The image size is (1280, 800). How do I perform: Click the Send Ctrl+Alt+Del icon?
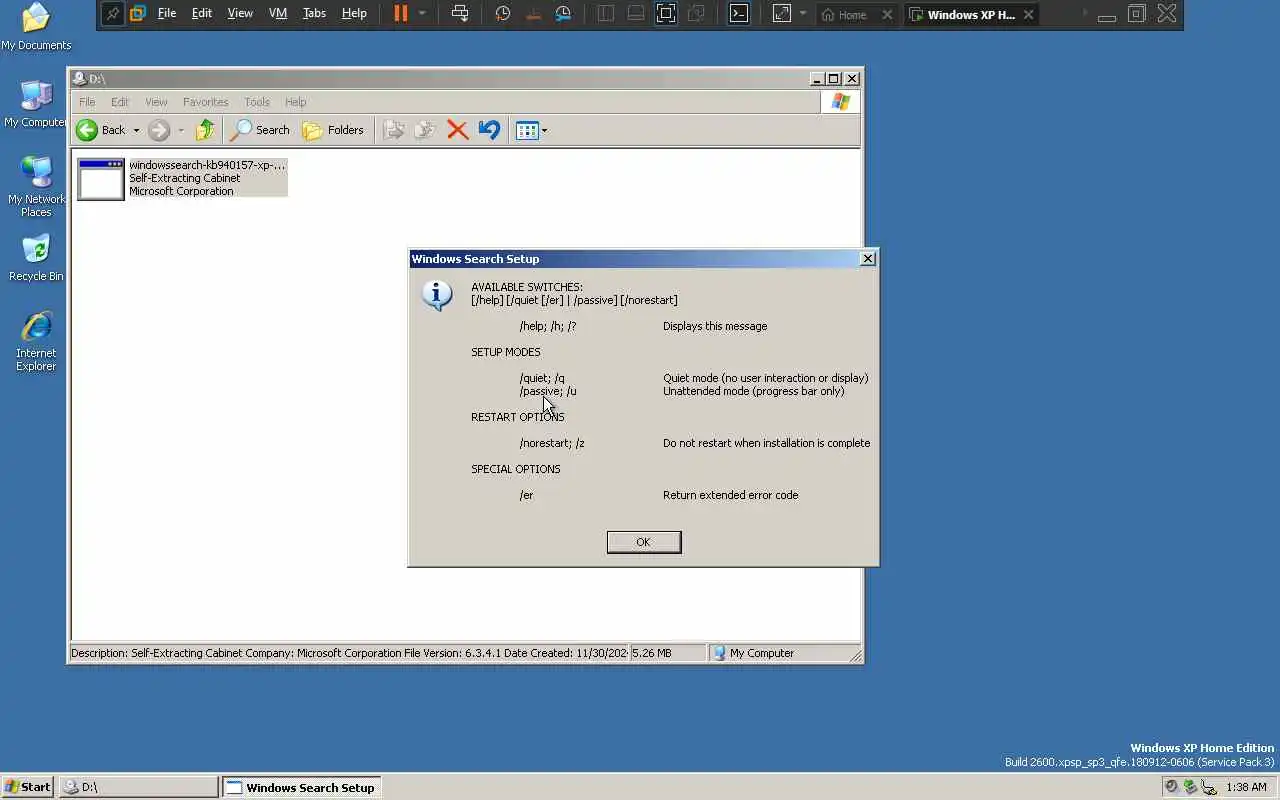(x=460, y=14)
